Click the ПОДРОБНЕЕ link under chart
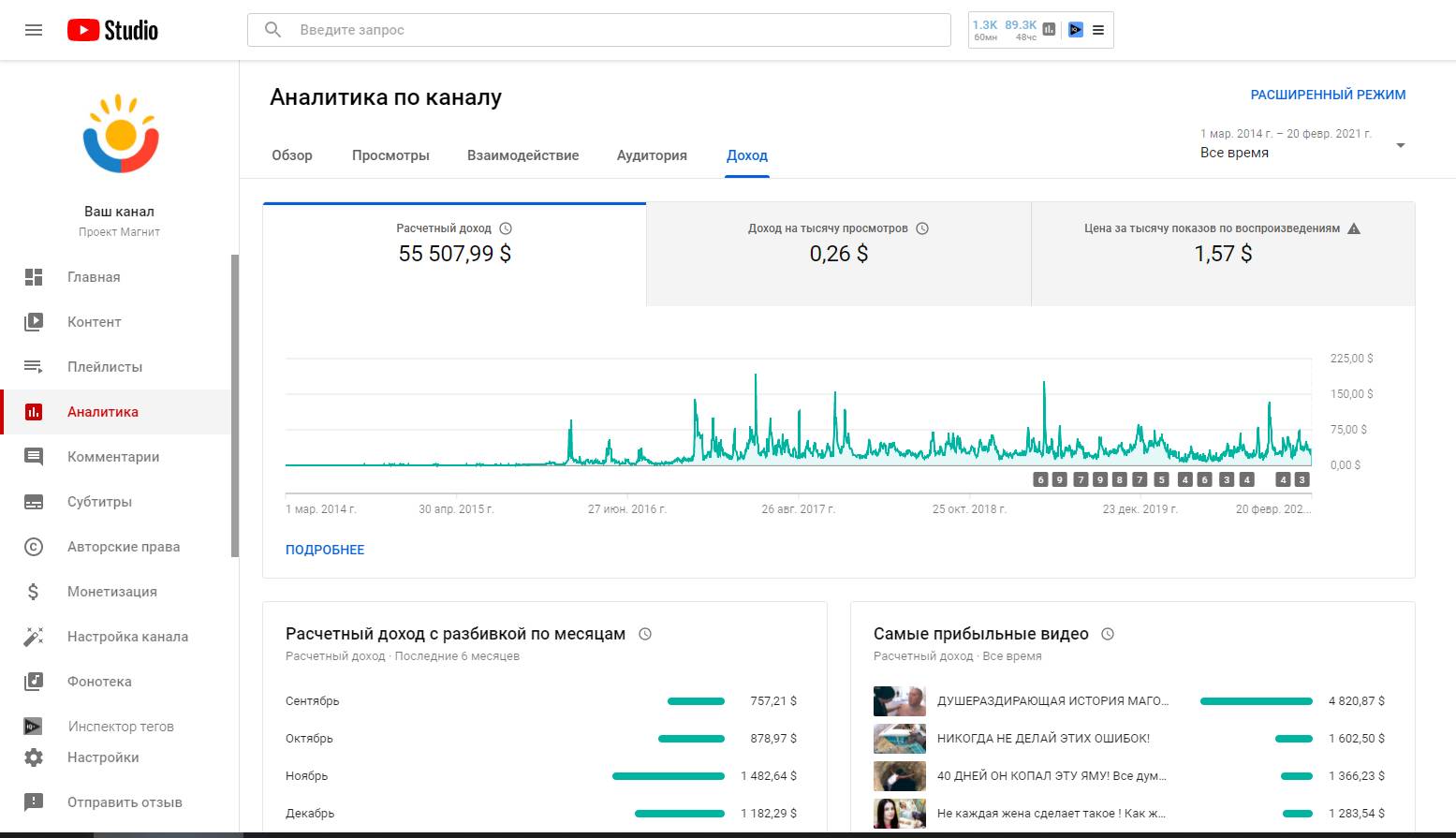Viewport: 1456px width, 838px height. tap(325, 550)
